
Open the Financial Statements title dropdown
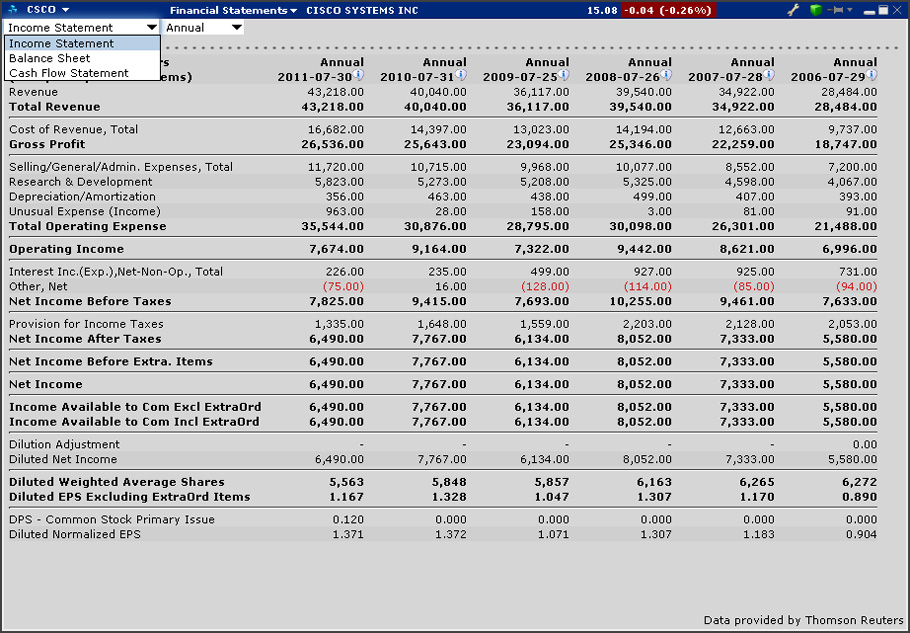click(x=233, y=10)
